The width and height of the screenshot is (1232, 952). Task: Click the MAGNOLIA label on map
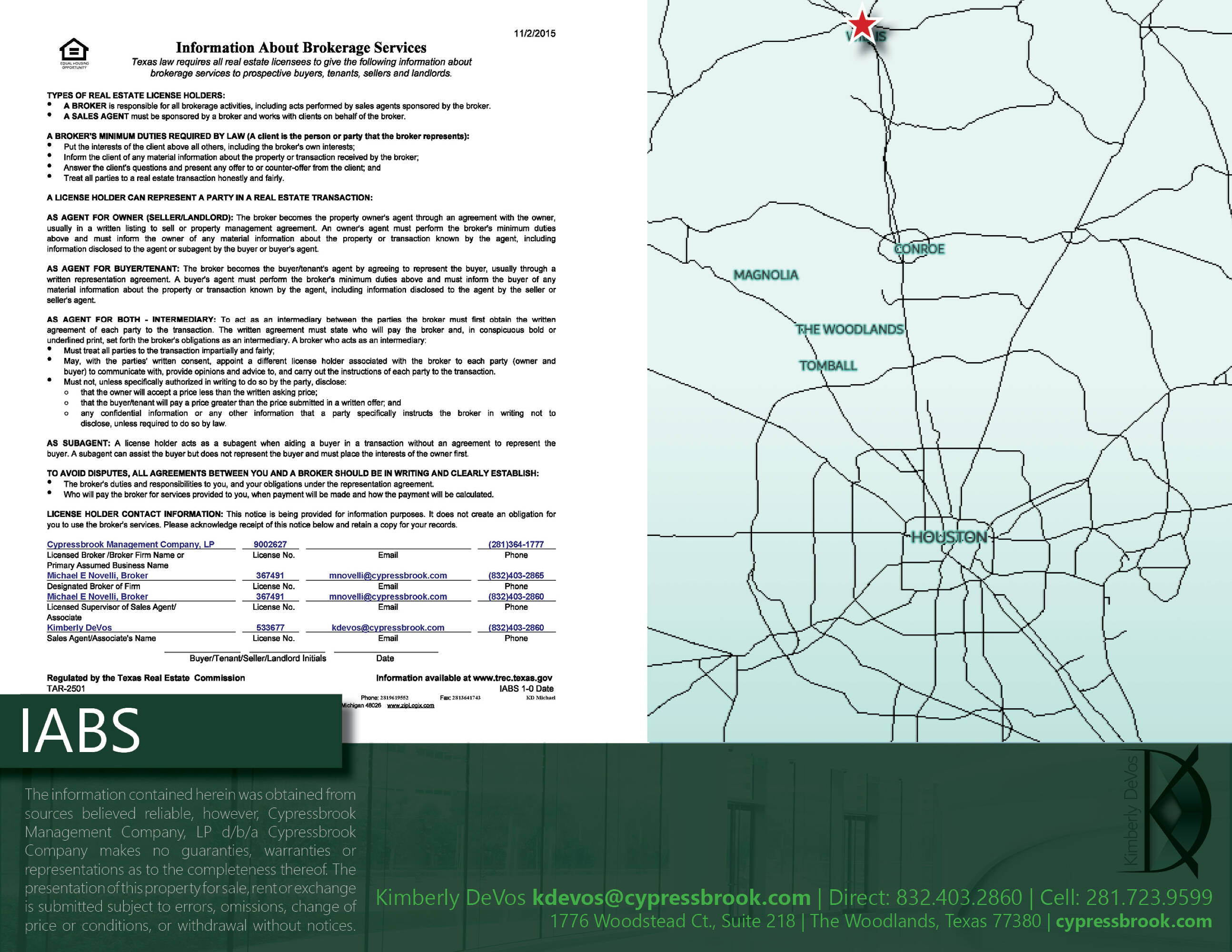pos(765,275)
